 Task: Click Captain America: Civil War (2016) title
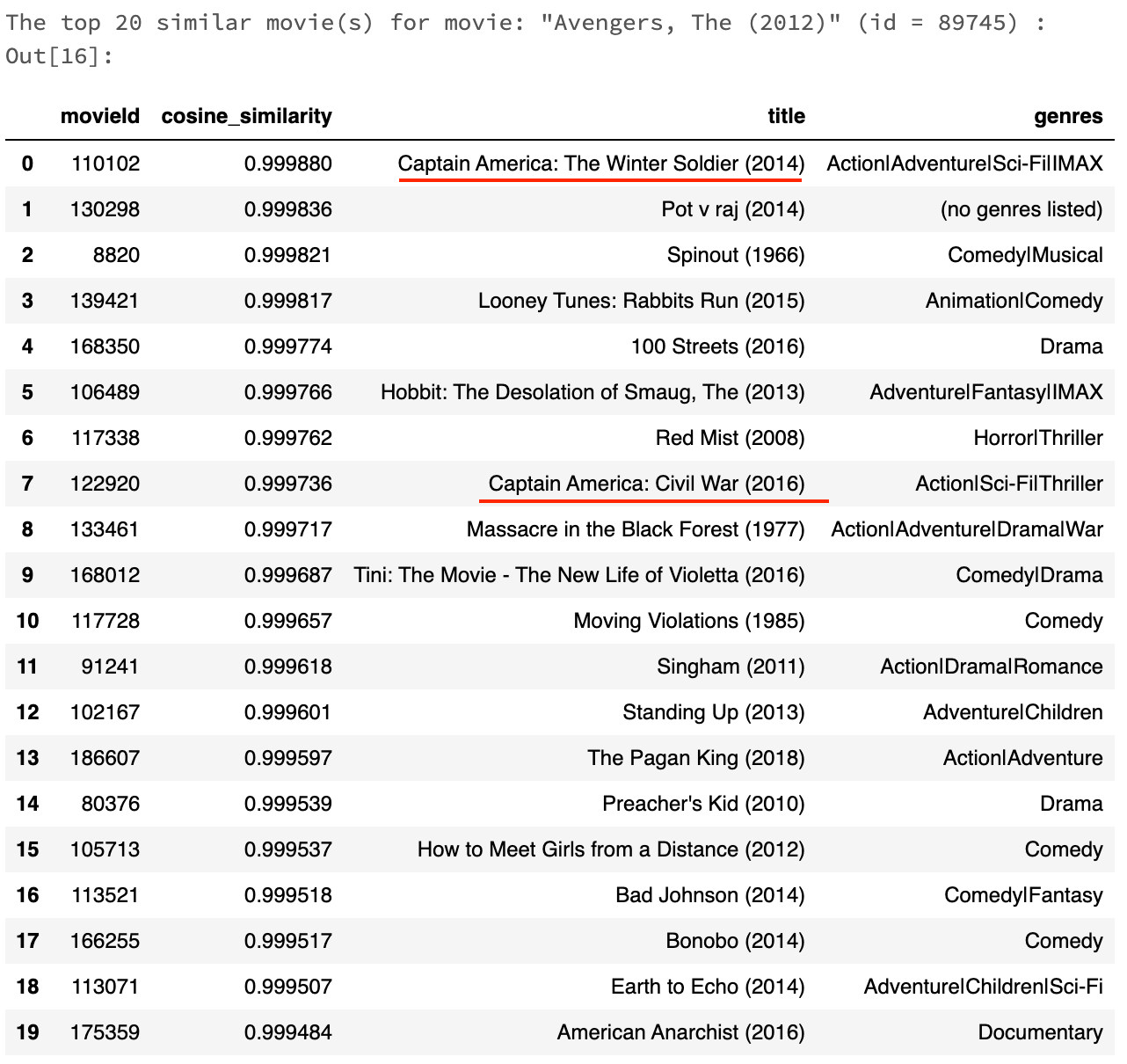pos(646,484)
